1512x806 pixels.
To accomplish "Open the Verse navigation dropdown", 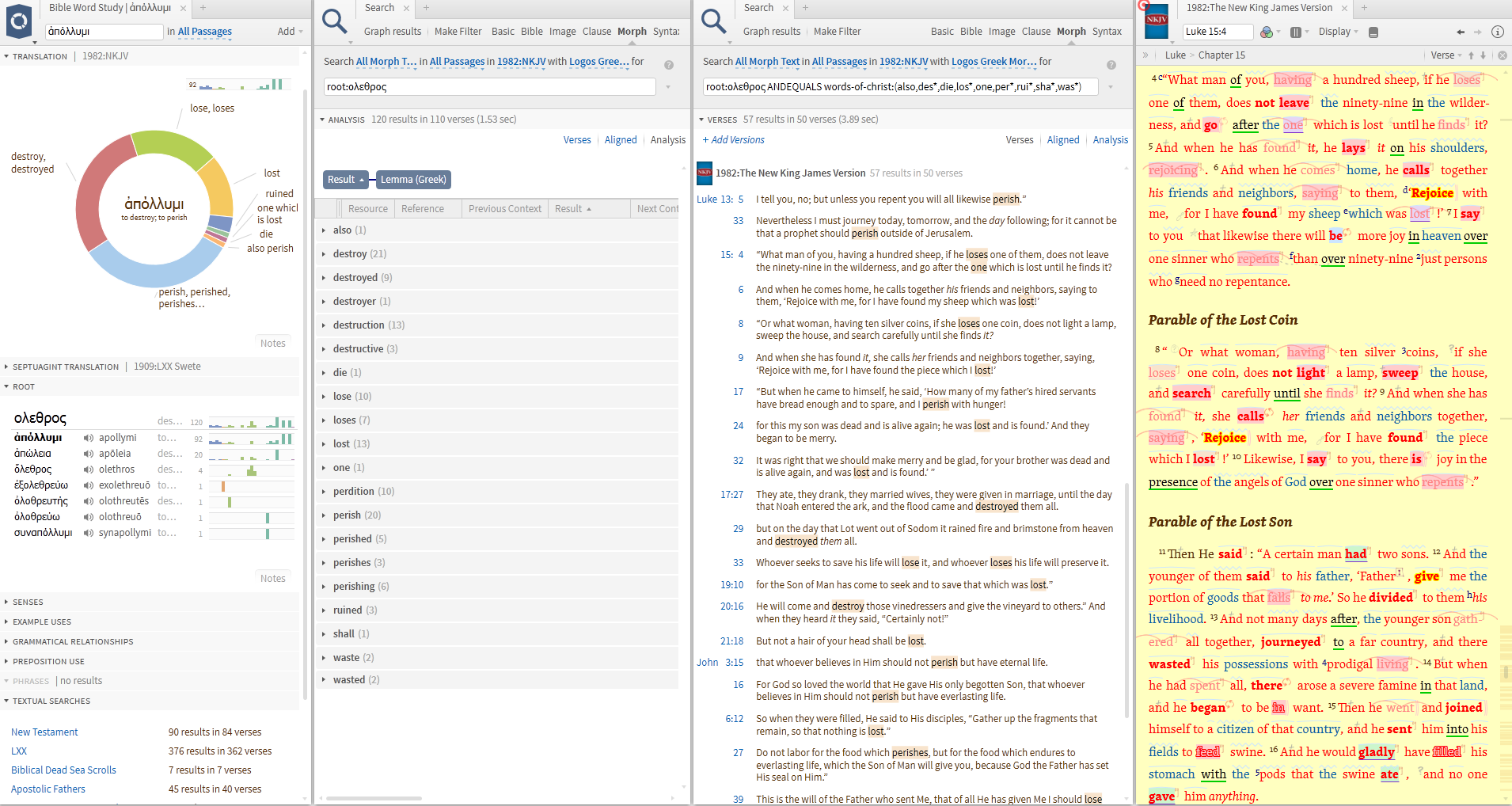I will click(x=1446, y=55).
